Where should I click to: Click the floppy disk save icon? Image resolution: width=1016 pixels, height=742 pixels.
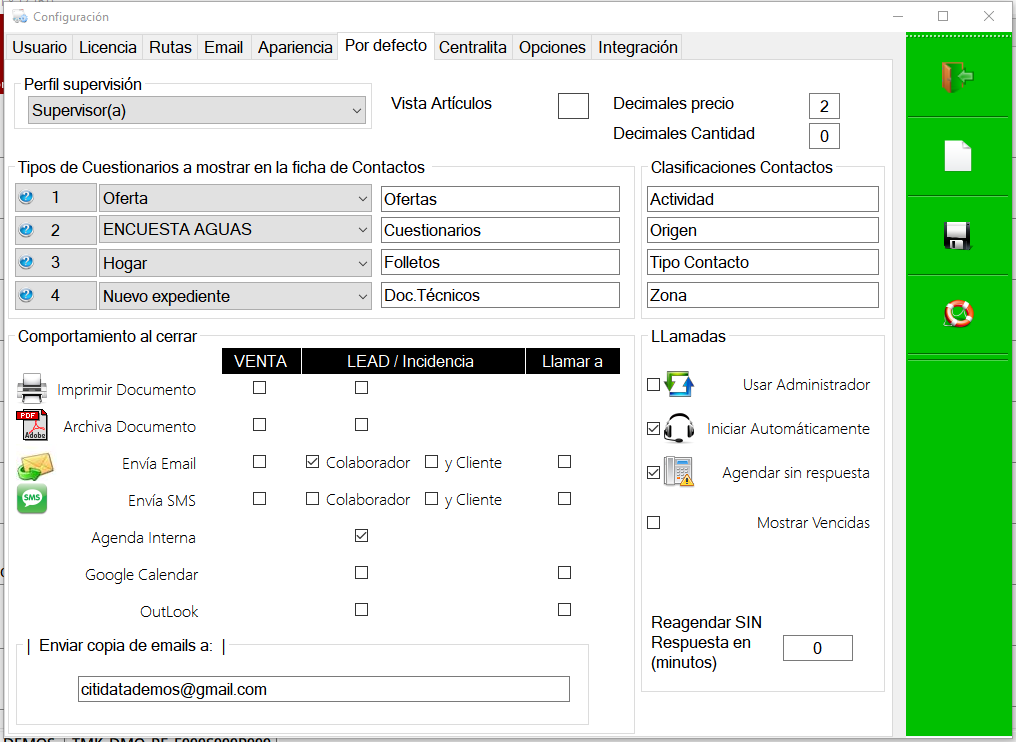click(958, 236)
